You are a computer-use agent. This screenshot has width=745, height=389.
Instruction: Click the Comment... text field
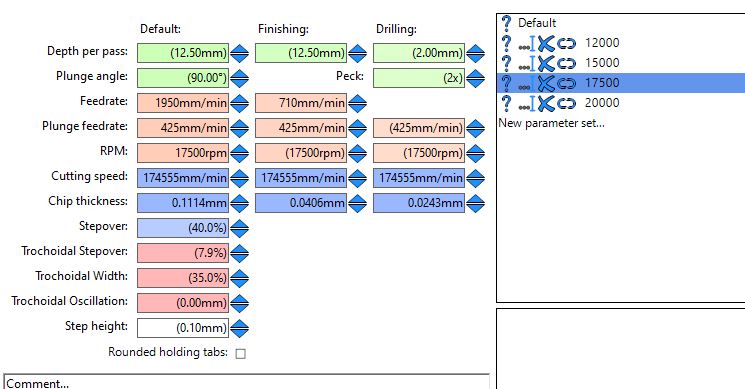coord(247,382)
